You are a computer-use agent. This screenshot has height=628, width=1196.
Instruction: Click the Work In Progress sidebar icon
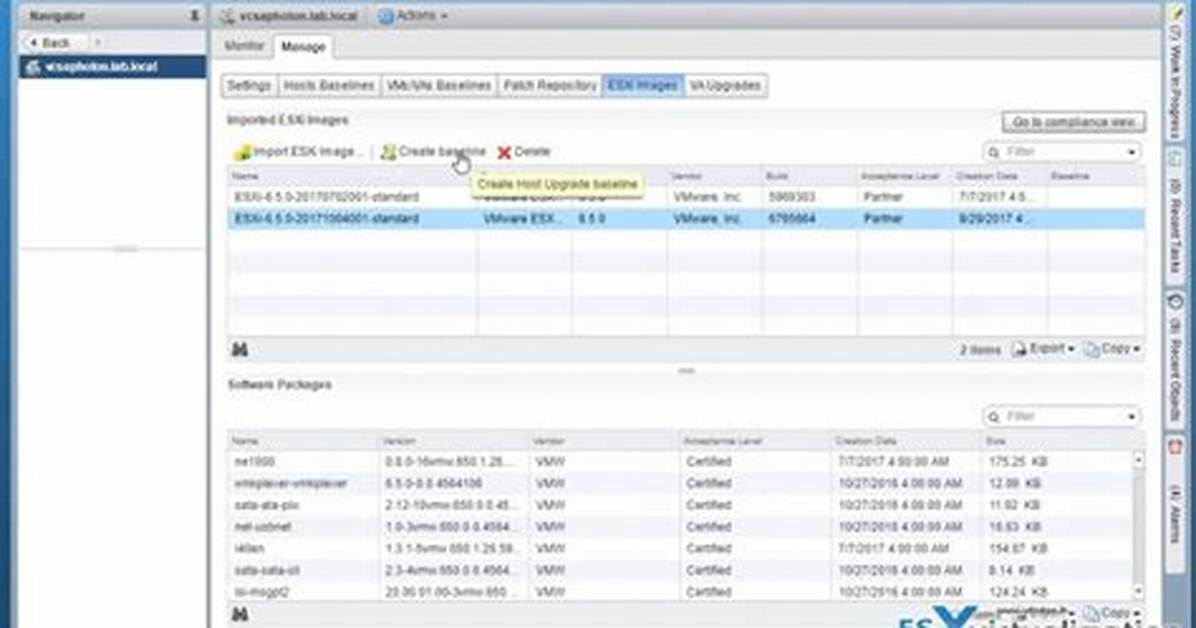coord(1177,13)
